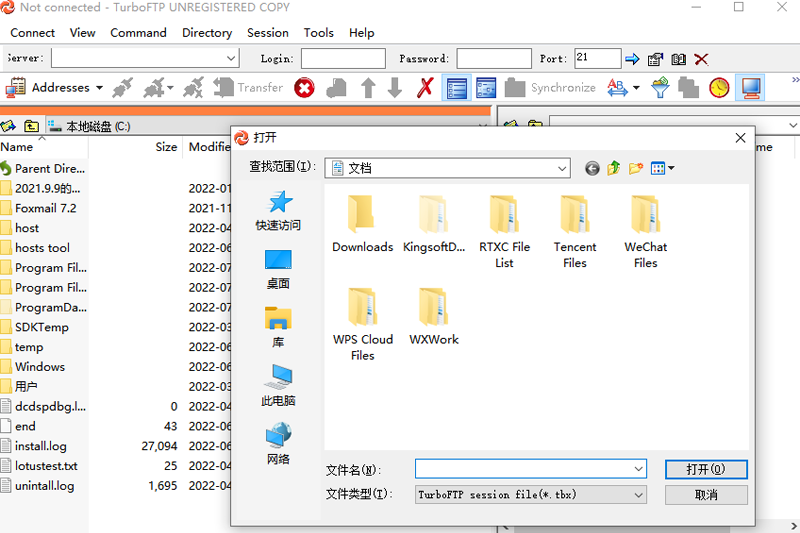The width and height of the screenshot is (800, 533).
Task: Open the Help menu
Action: click(361, 33)
